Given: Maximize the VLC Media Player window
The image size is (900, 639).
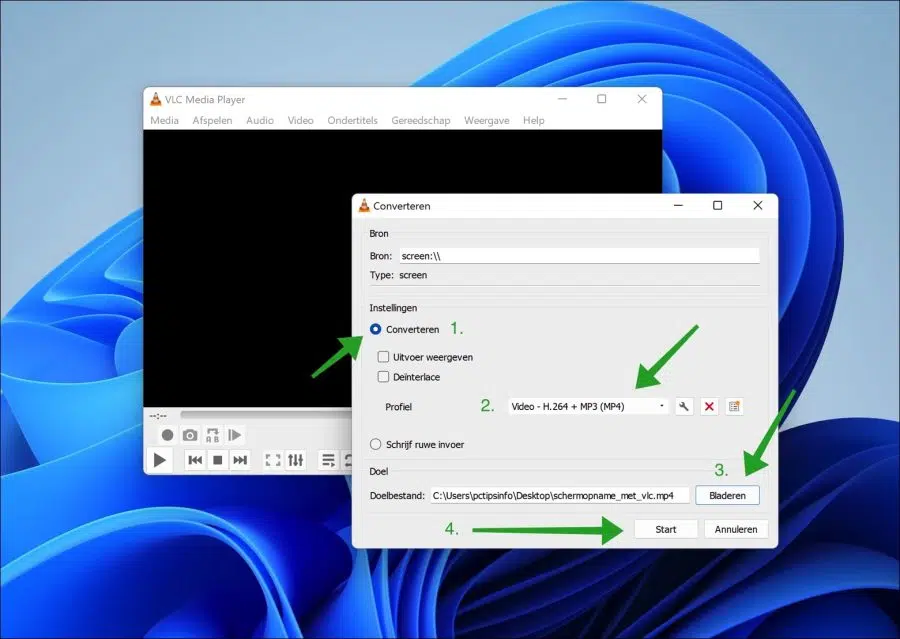Looking at the screenshot, I should click(x=602, y=99).
